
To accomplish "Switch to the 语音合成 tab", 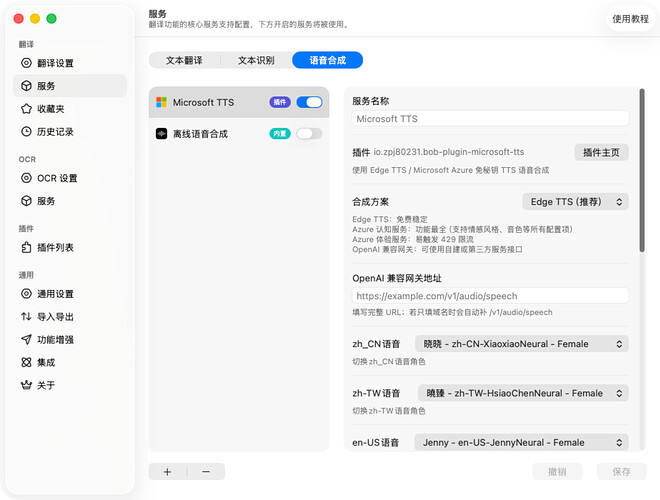I will [327, 60].
